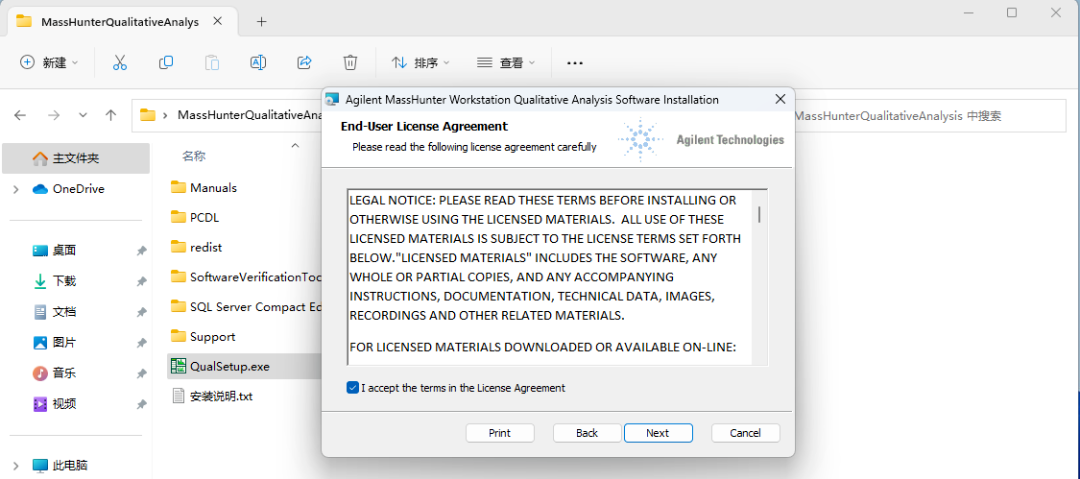This screenshot has height=479, width=1080.
Task: Go back with the Explorer back arrow
Action: click(20, 116)
